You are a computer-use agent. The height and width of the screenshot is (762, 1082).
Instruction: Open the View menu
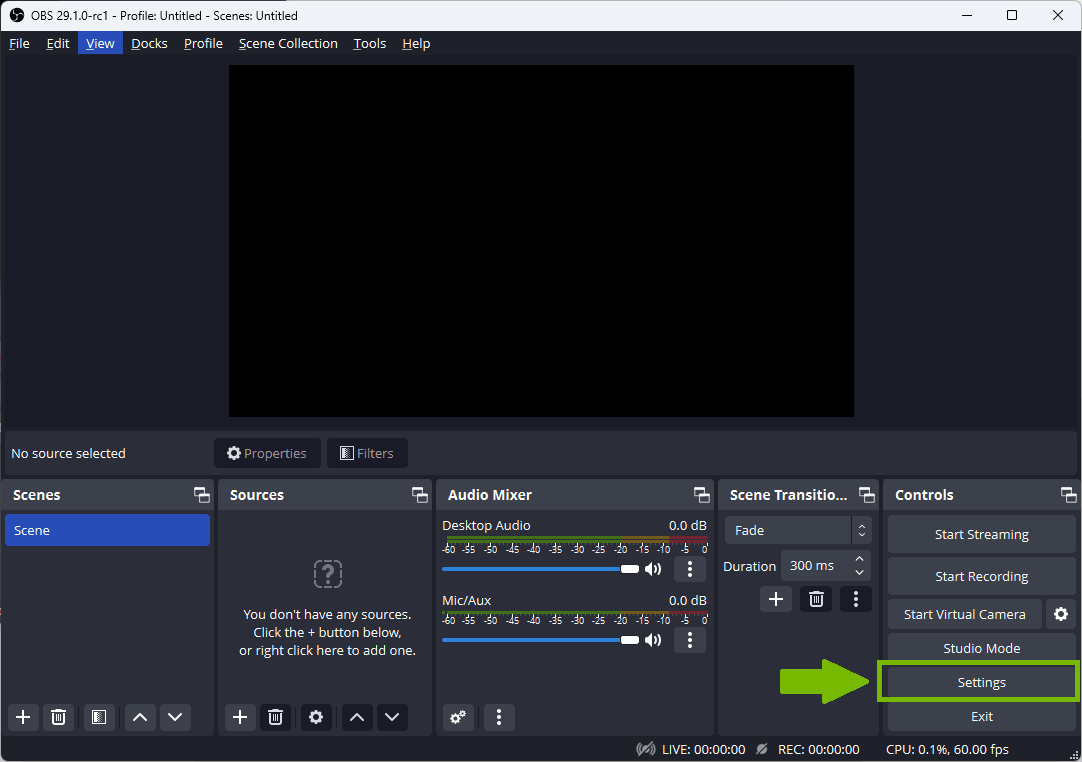(100, 43)
